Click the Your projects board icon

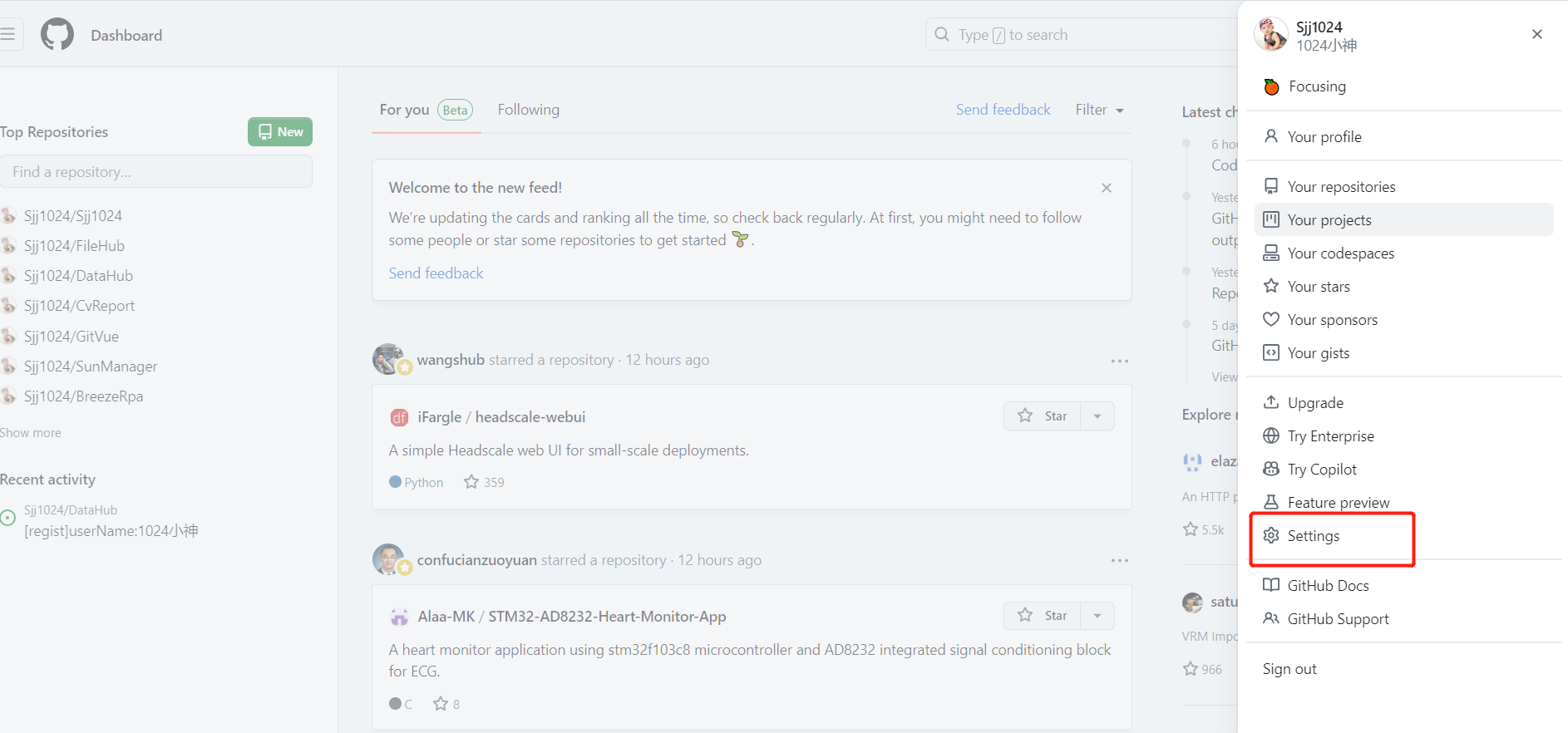click(1271, 219)
